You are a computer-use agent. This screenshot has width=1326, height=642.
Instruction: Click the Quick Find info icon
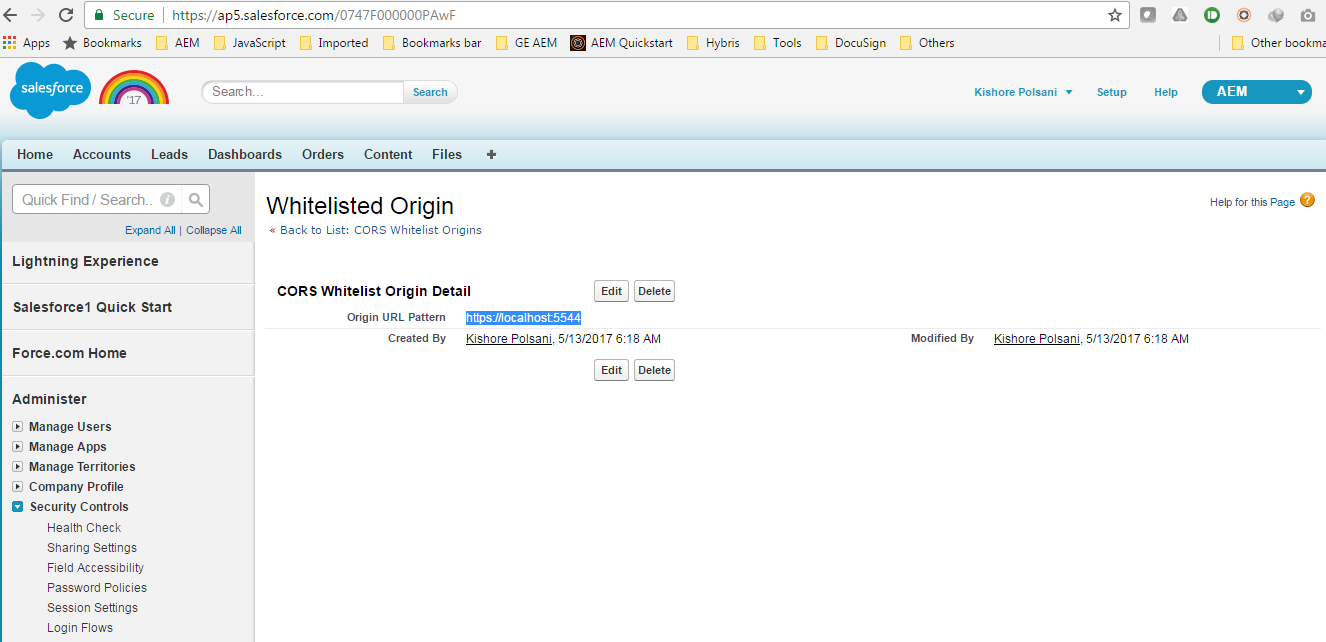168,199
